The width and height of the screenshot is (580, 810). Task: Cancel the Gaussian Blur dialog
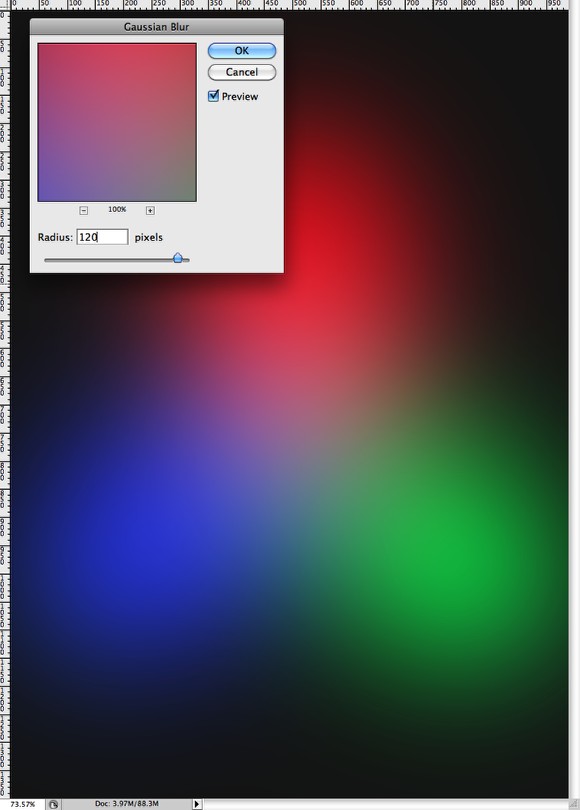242,72
